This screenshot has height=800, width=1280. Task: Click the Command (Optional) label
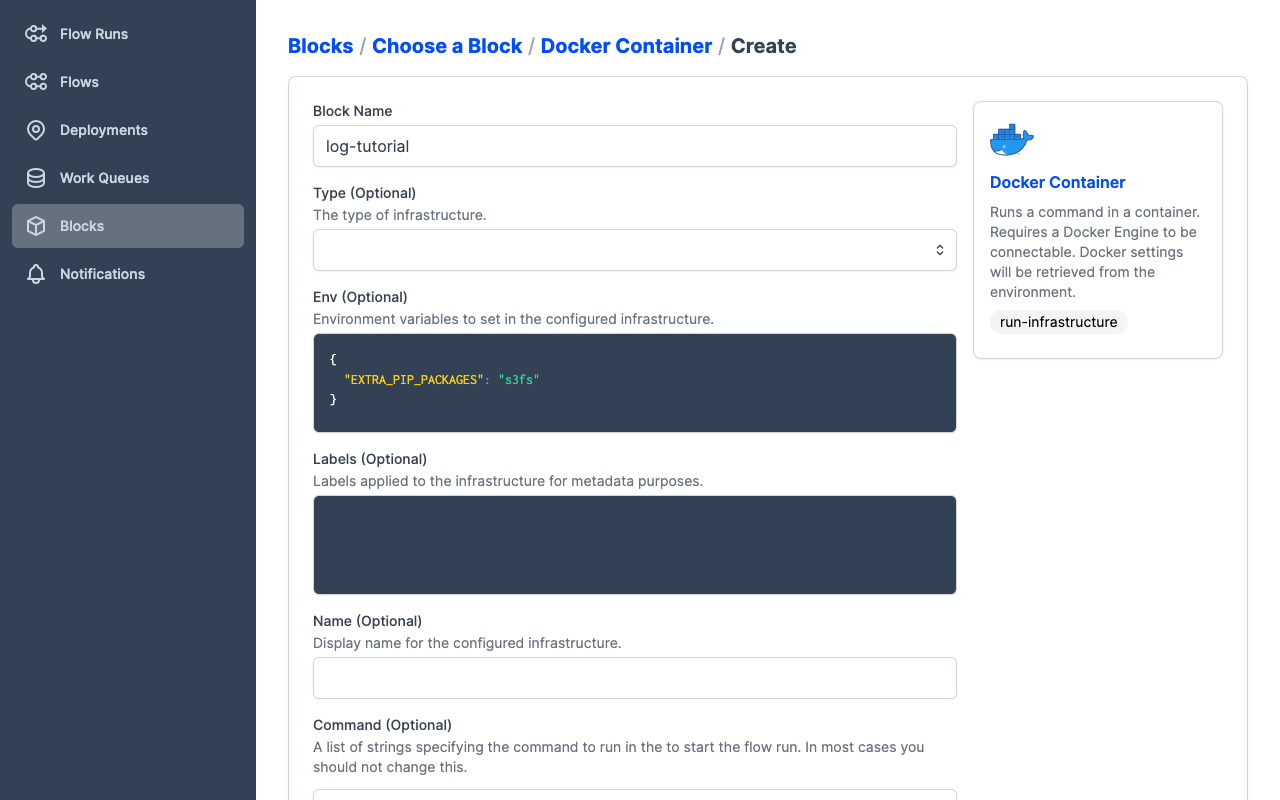(382, 725)
